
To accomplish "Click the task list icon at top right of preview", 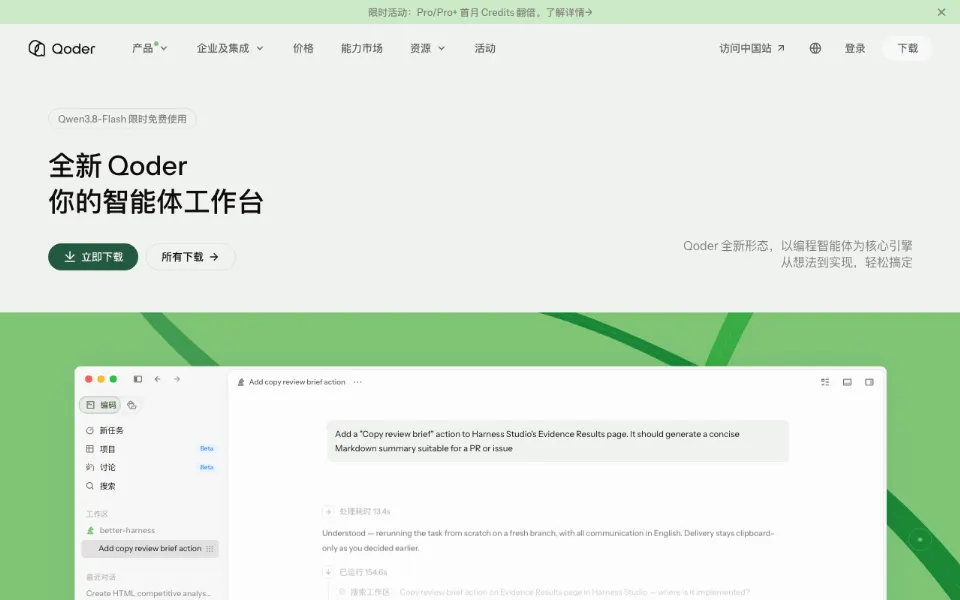I will coord(825,382).
